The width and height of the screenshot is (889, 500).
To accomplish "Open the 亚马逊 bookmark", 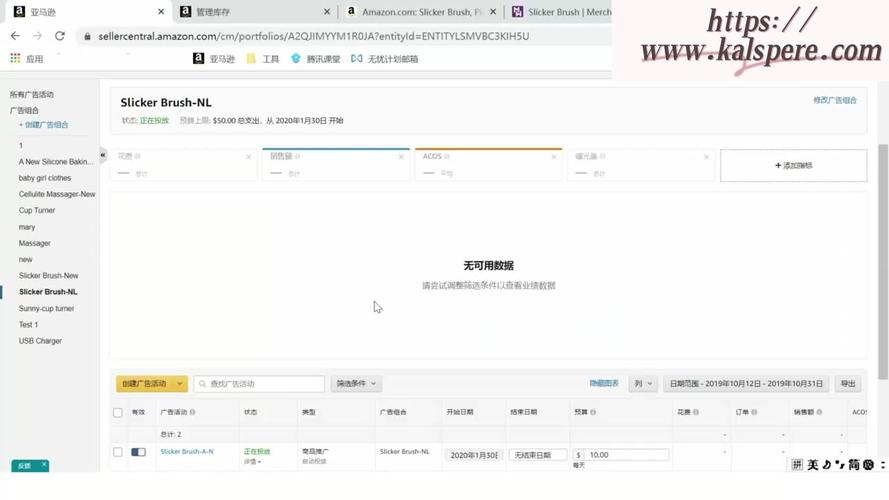I will coord(214,58).
